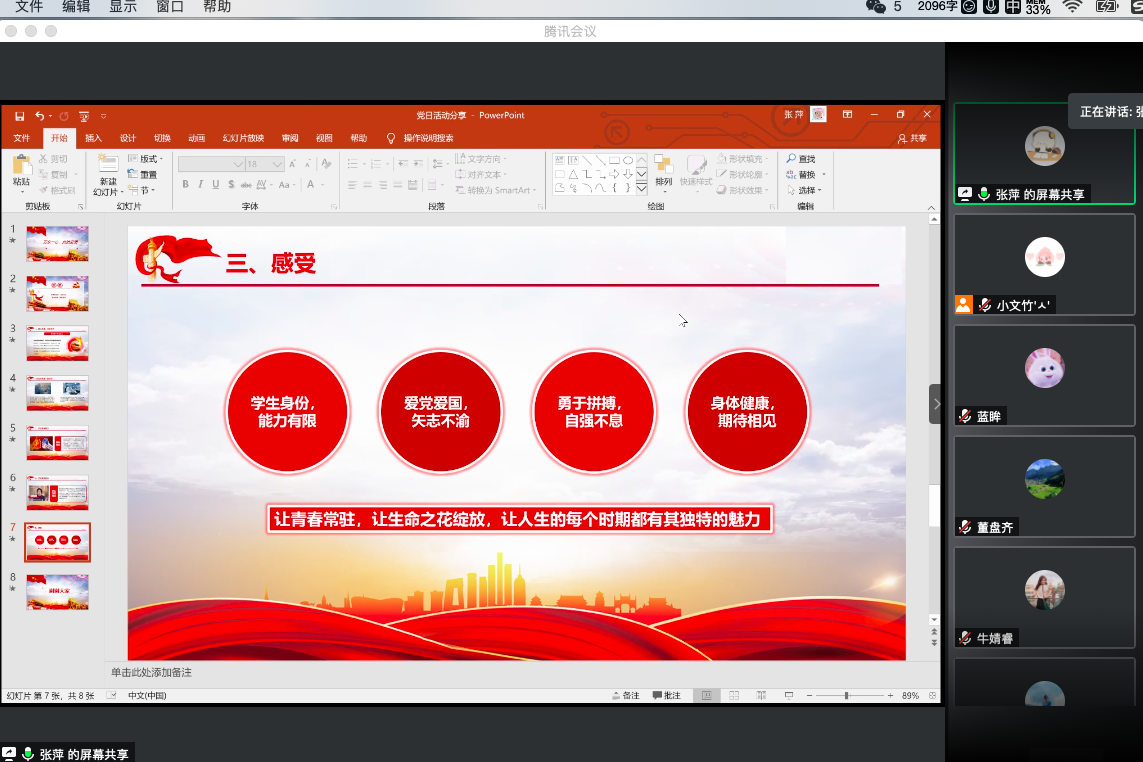The width and height of the screenshot is (1143, 762).
Task: Open the slide Layout dropdown
Action: coord(145,159)
